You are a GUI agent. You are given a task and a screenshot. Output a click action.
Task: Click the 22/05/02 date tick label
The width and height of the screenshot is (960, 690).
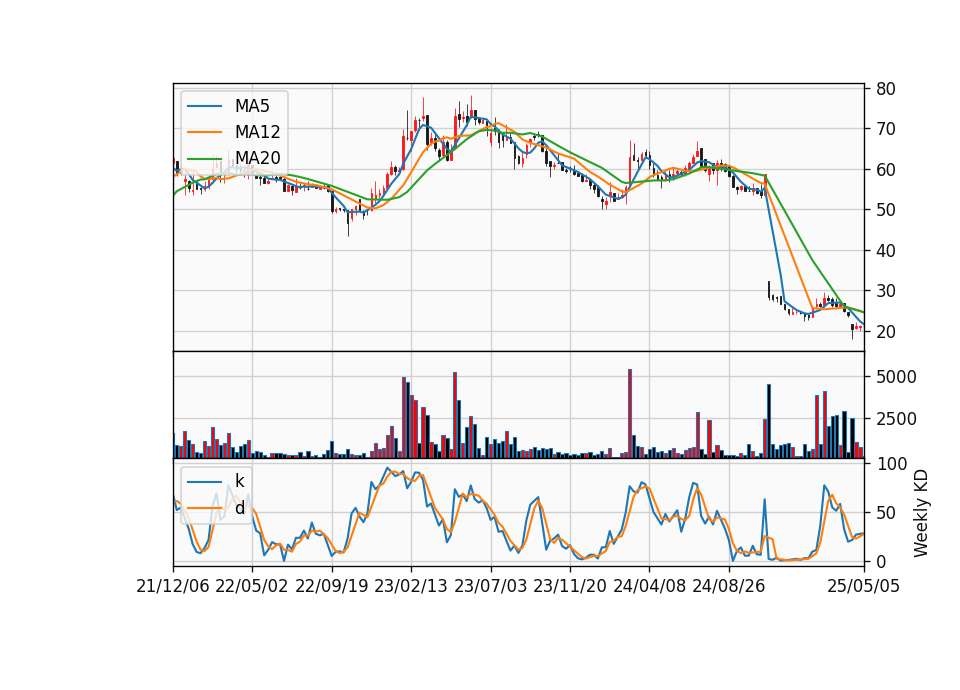(x=252, y=586)
